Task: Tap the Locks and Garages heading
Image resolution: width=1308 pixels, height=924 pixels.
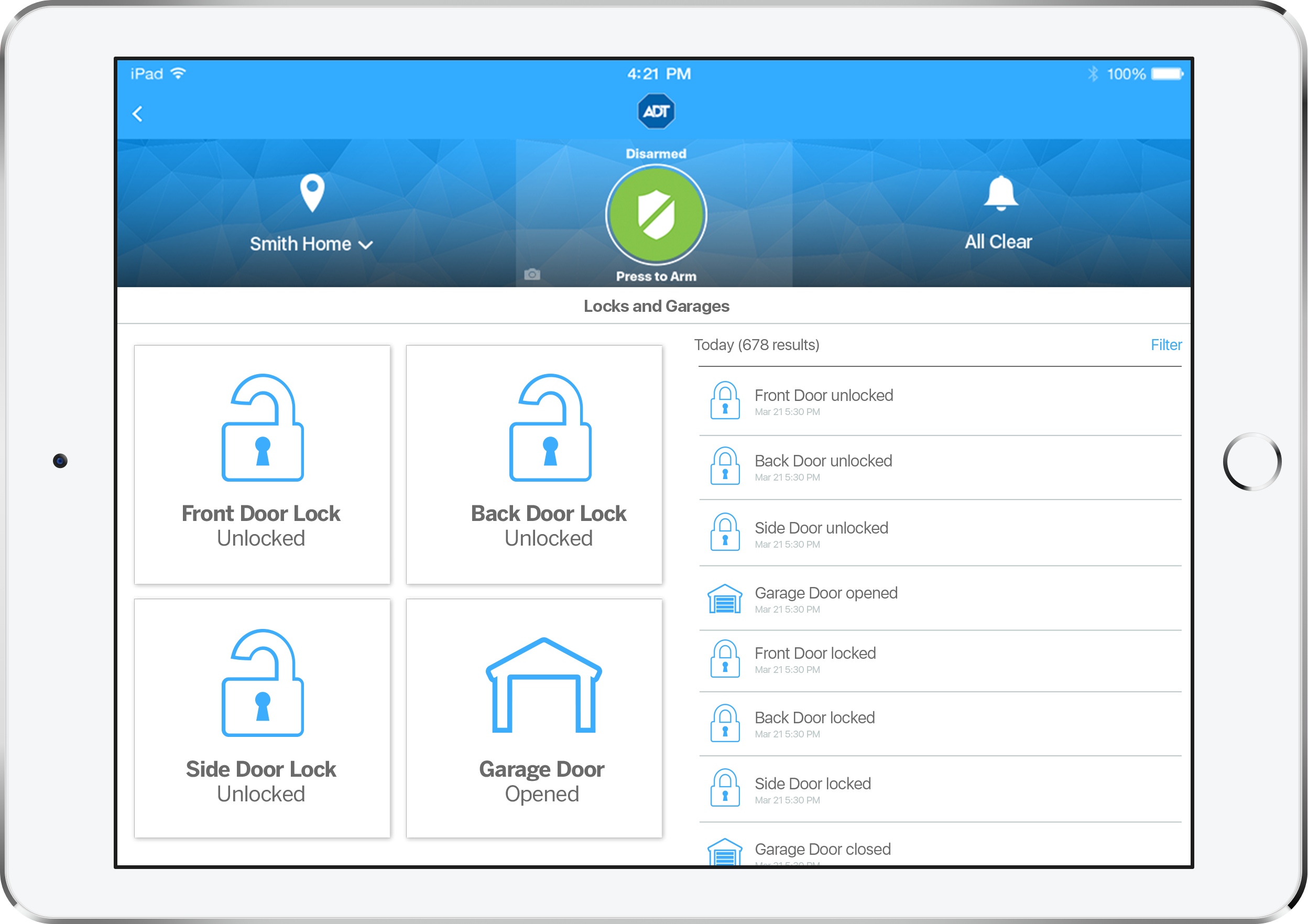Action: 656,307
